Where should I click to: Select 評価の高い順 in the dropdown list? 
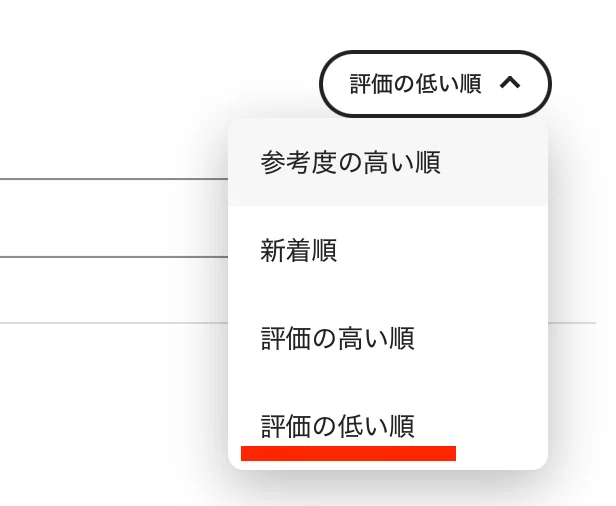[x=388, y=338]
